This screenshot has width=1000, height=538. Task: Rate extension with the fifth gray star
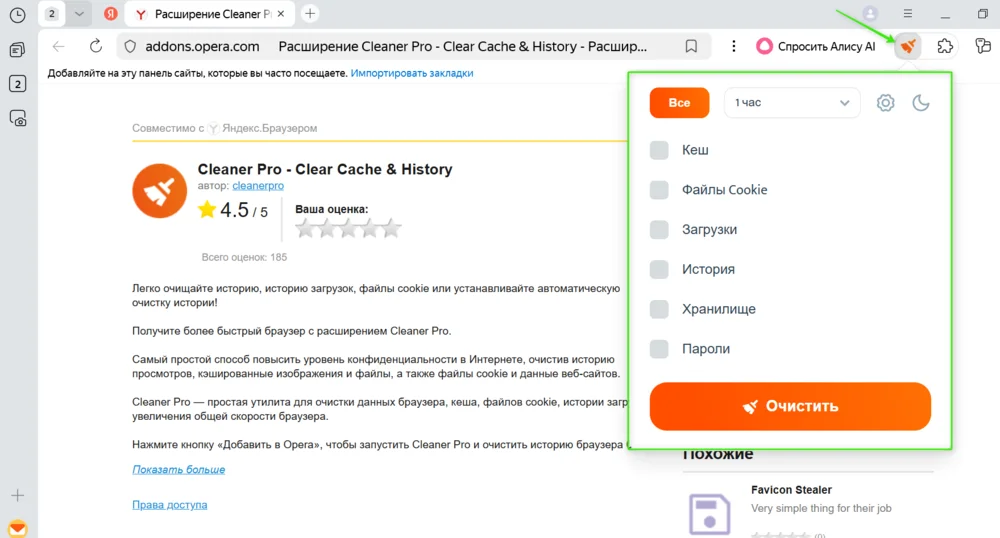[x=391, y=228]
